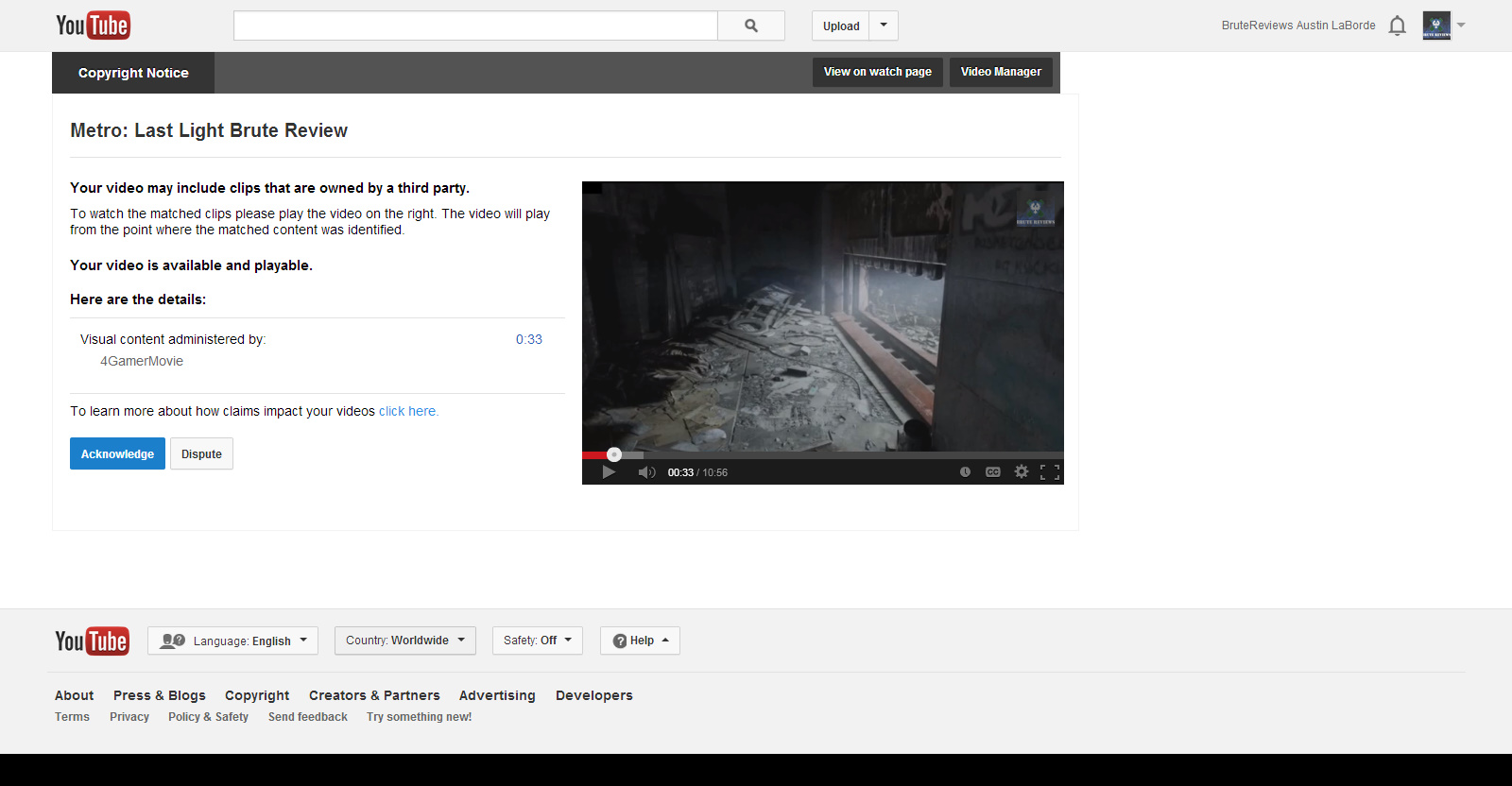Screen dimensions: 1512x786
Task: Click the Metro: Last Light Brute Review title
Action: 209,130
